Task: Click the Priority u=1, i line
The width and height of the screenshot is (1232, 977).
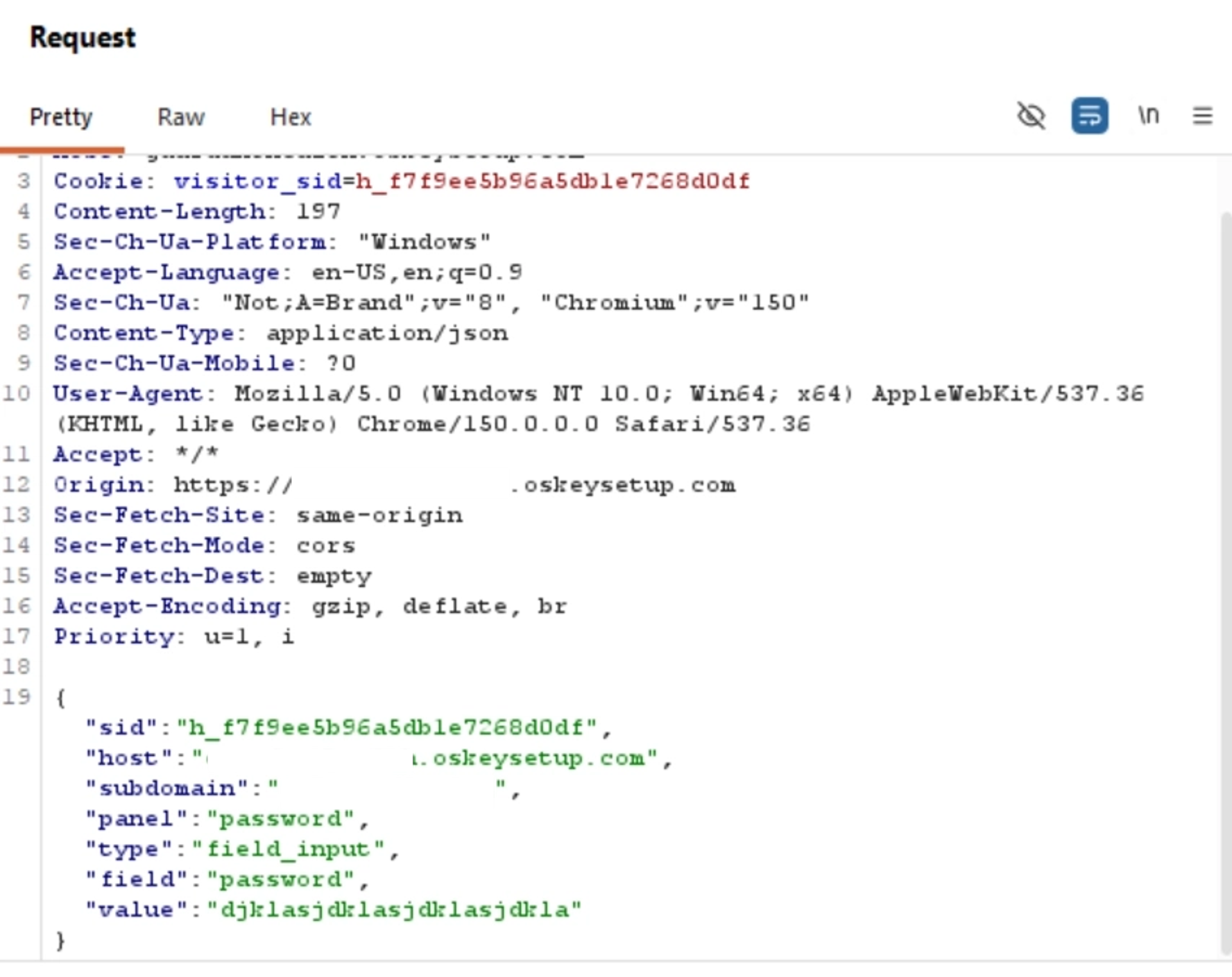Action: (174, 637)
